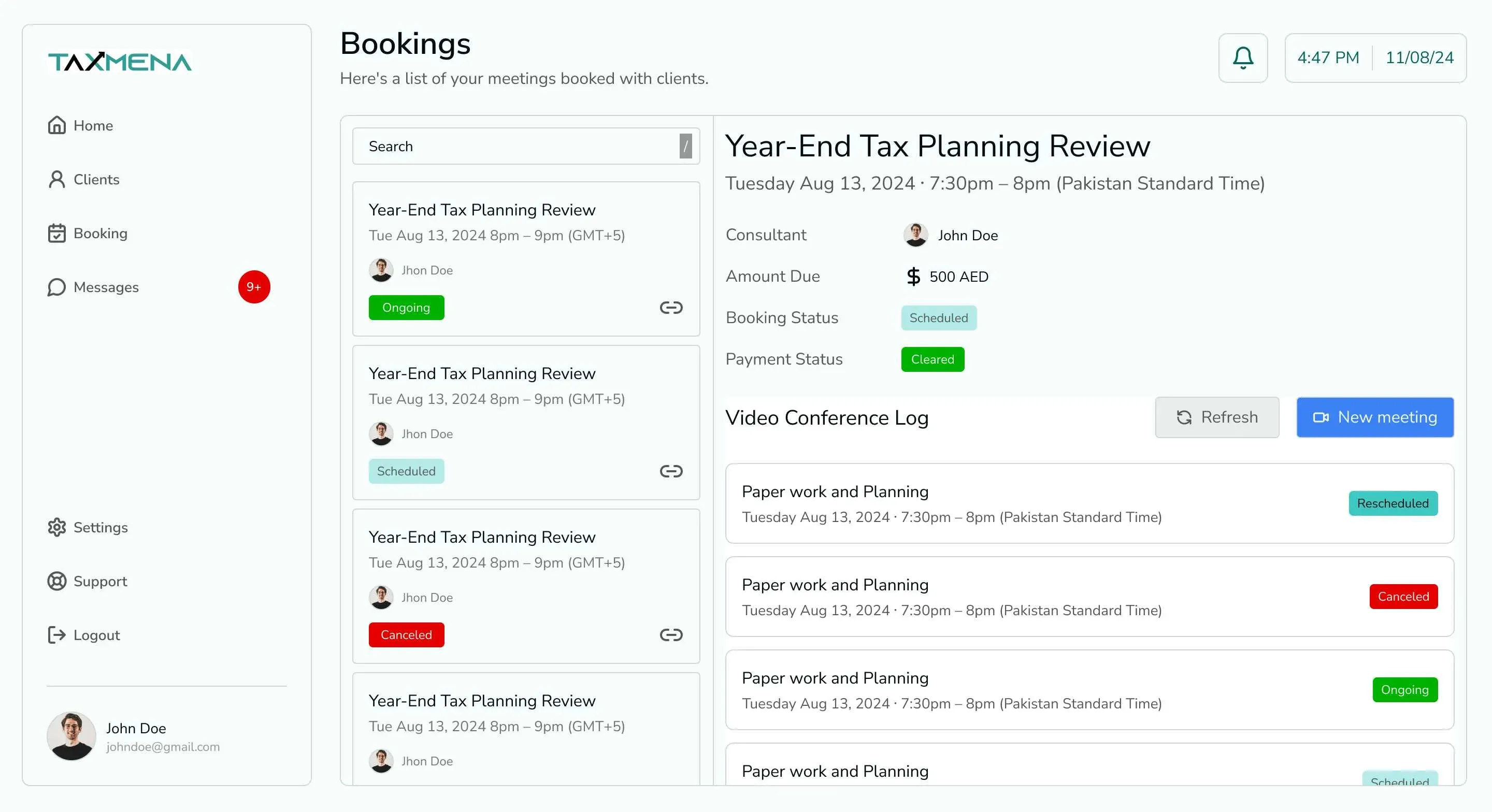Click johndoe@gmail.com email text
Screen dimensions: 1492x812
pos(163,747)
